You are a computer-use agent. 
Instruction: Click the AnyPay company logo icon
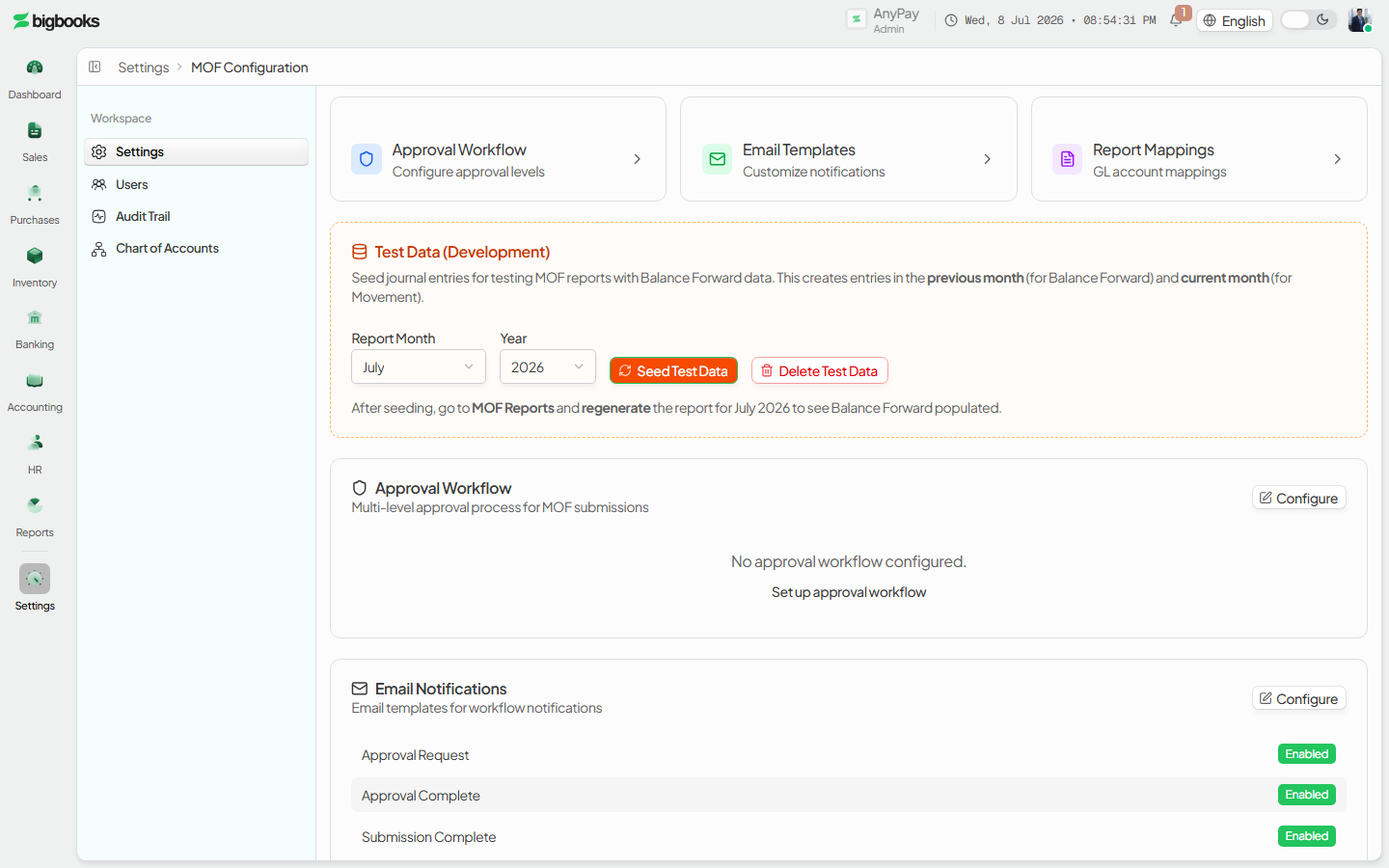coord(856,19)
